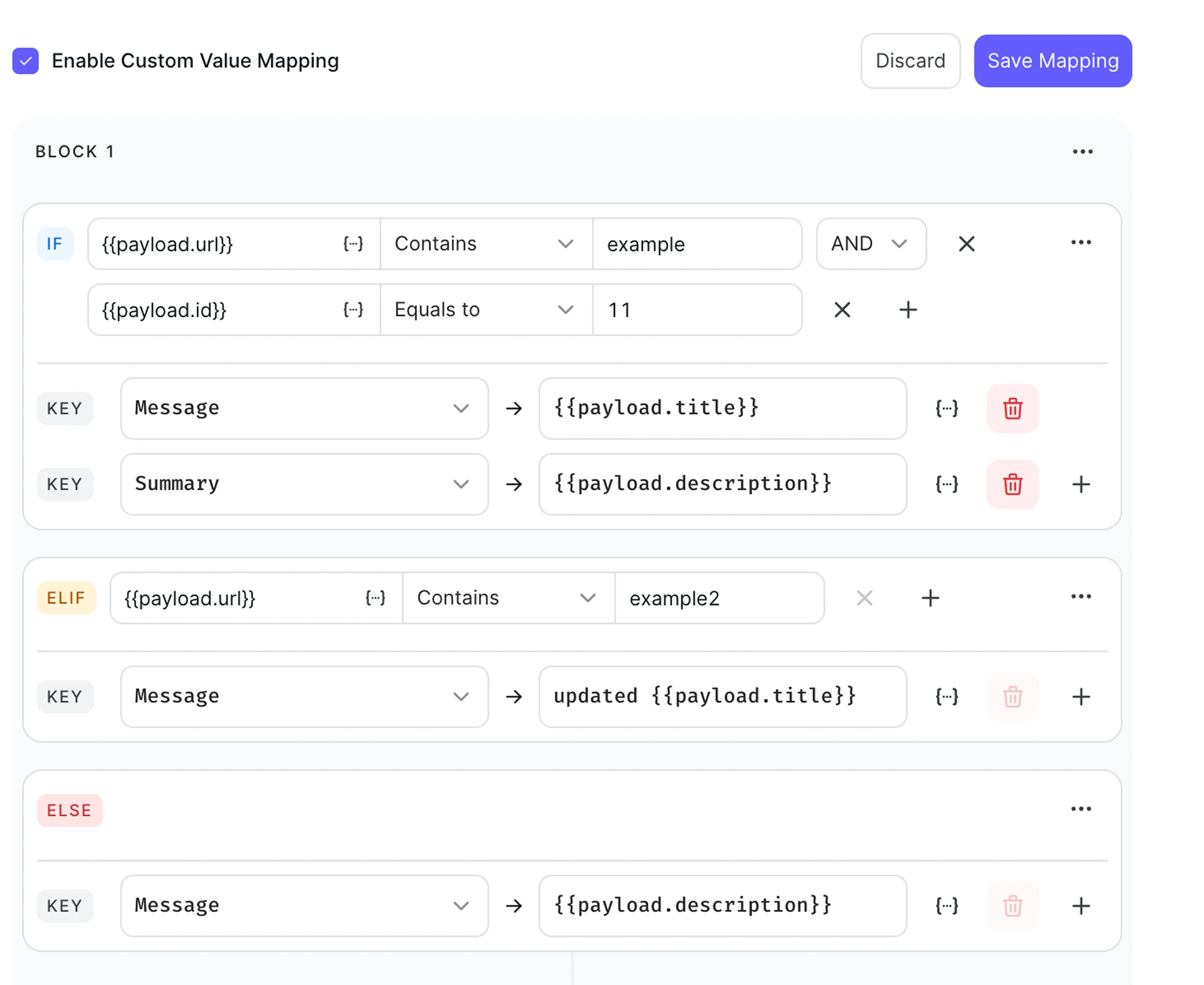Add condition in the ELIF row
Image resolution: width=1204 pixels, height=985 pixels.
(930, 598)
